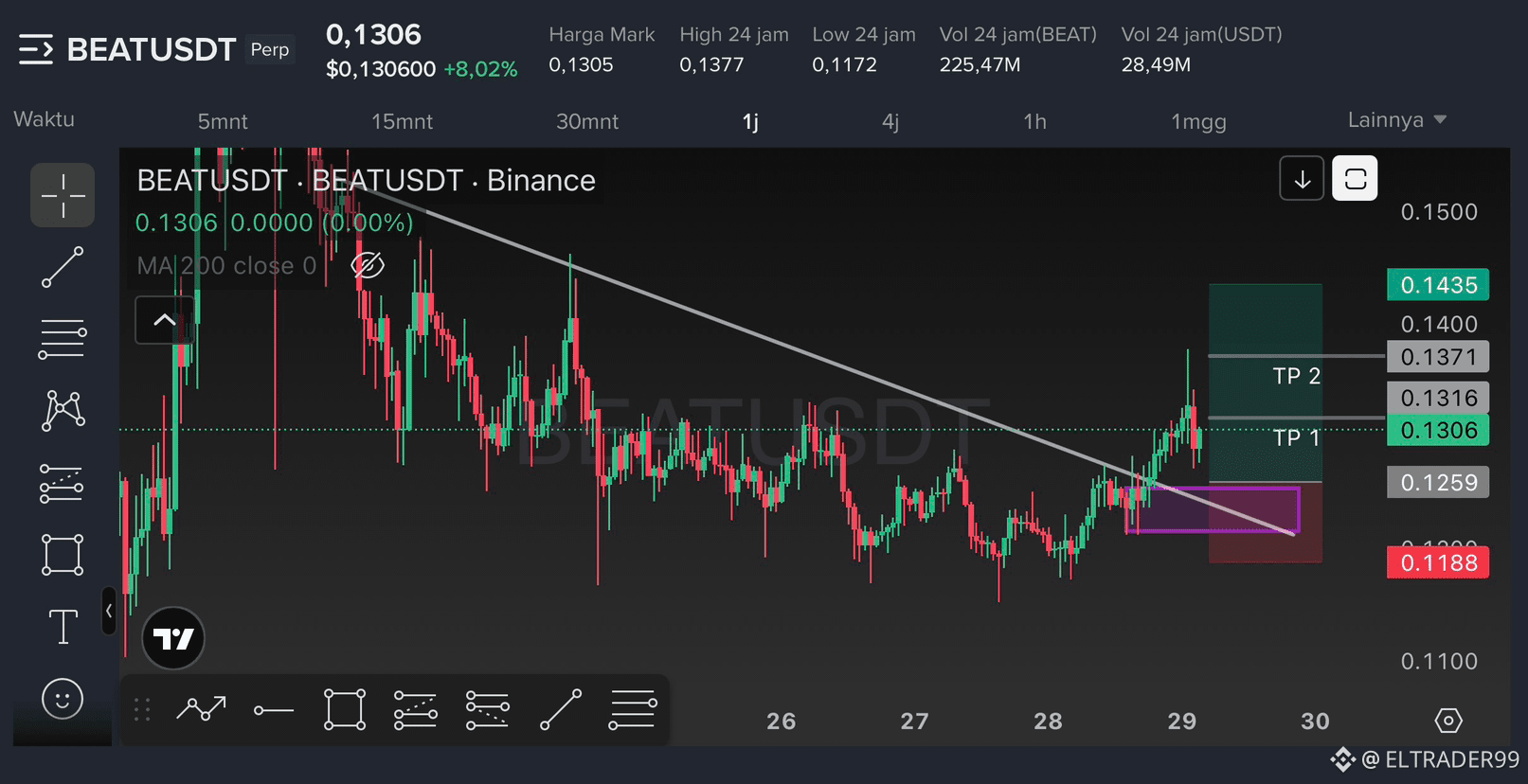Open chart settings hexagon icon

pyautogui.click(x=1448, y=721)
